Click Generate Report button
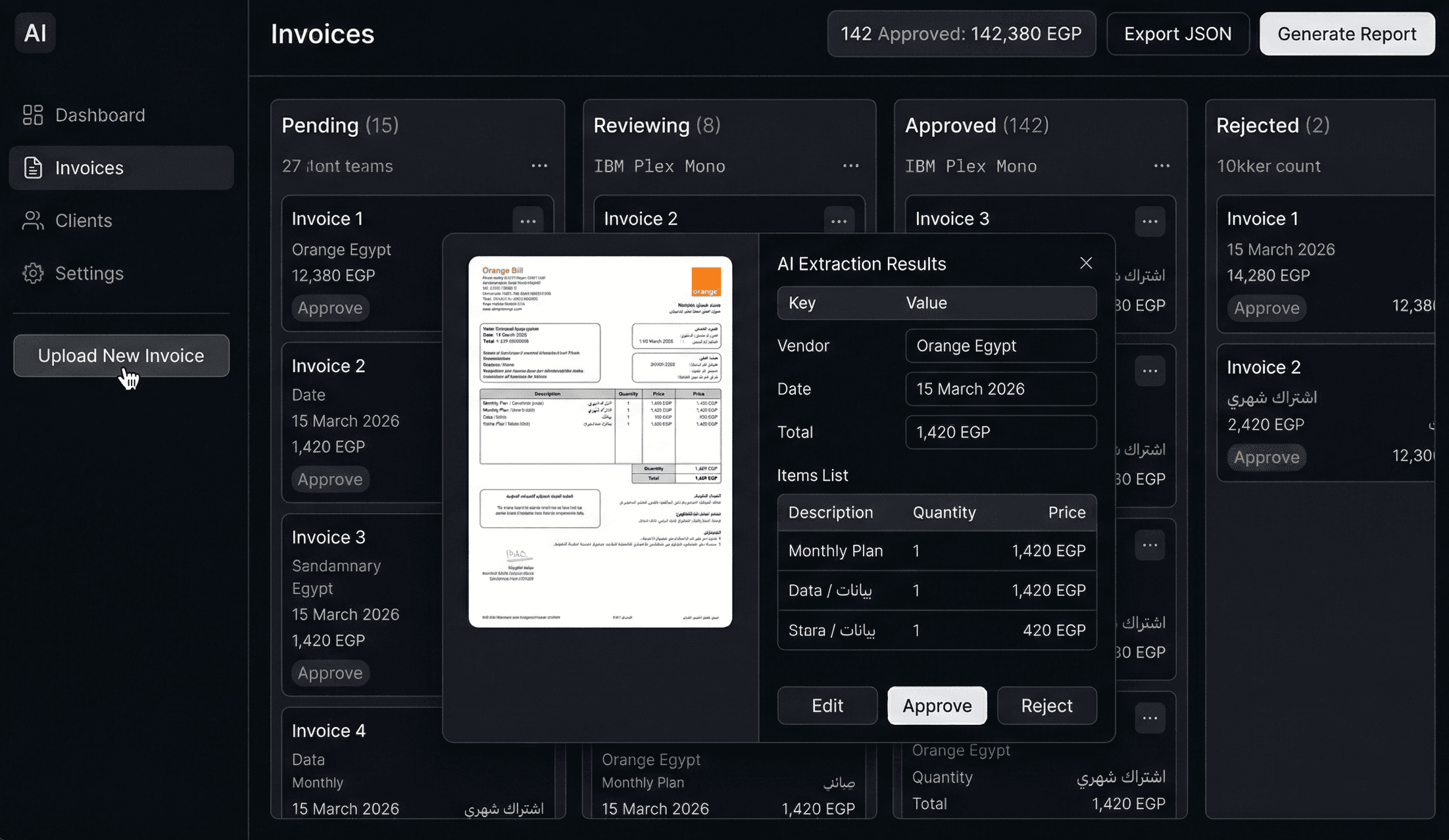1449x840 pixels. [x=1346, y=34]
